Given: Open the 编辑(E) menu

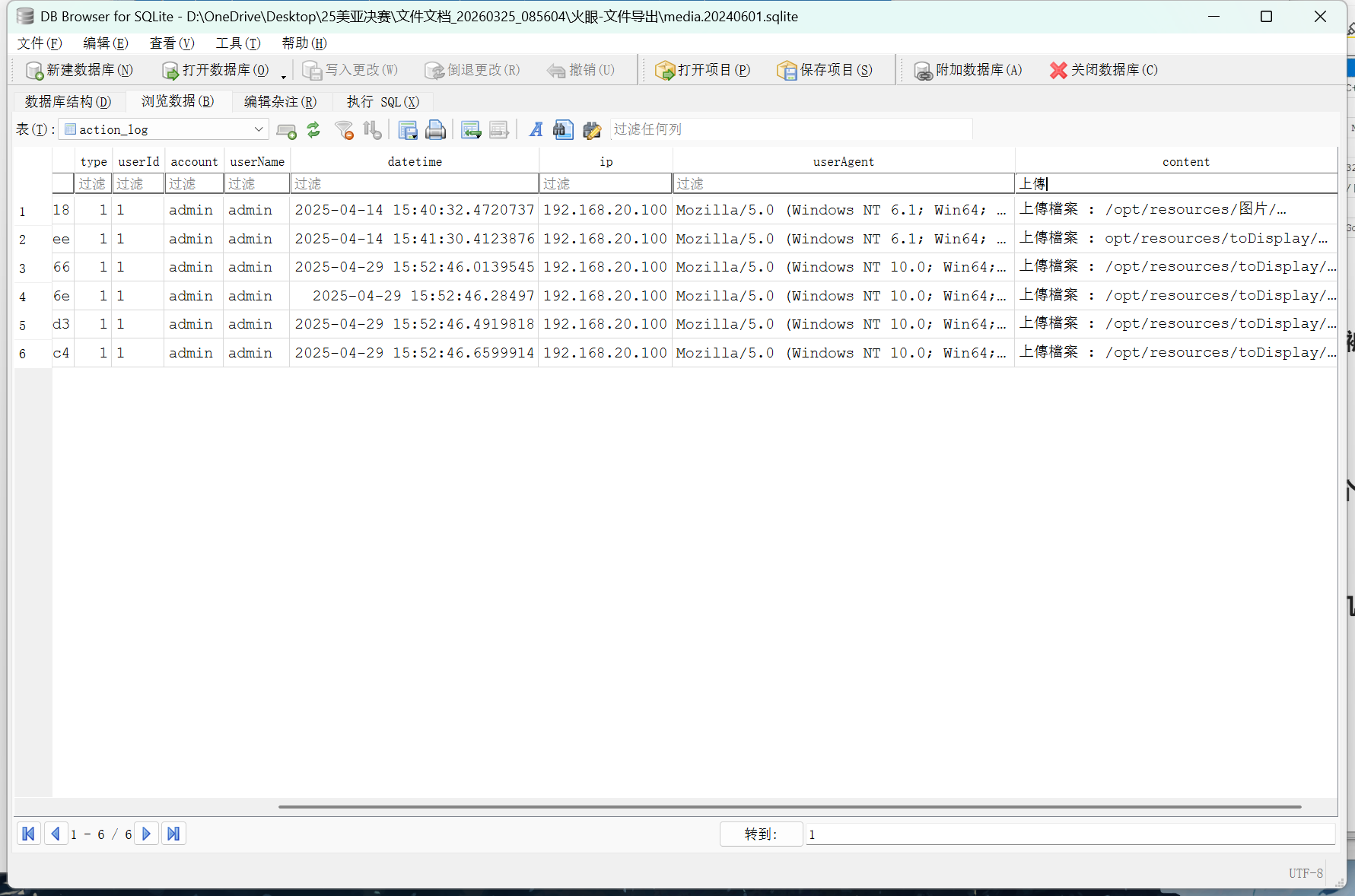Looking at the screenshot, I should (x=106, y=43).
